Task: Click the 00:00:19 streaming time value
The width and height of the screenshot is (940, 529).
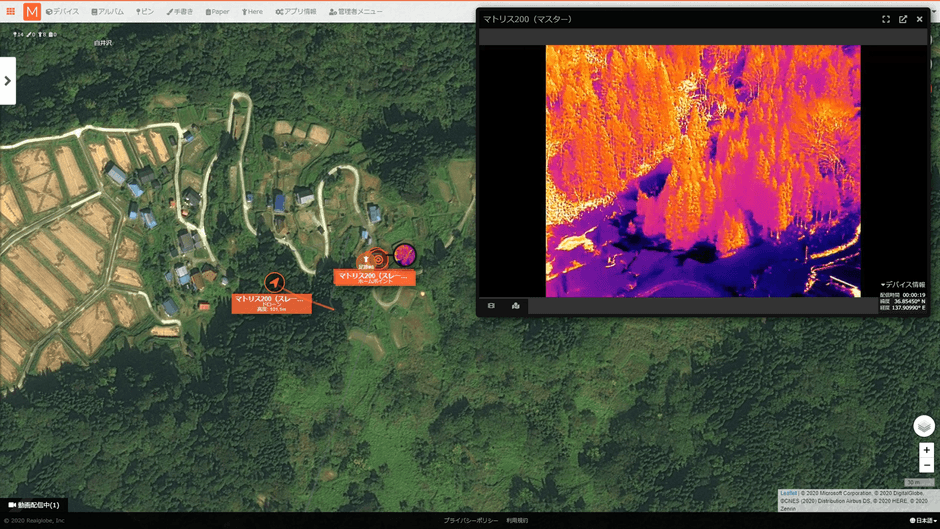Action: click(x=914, y=295)
